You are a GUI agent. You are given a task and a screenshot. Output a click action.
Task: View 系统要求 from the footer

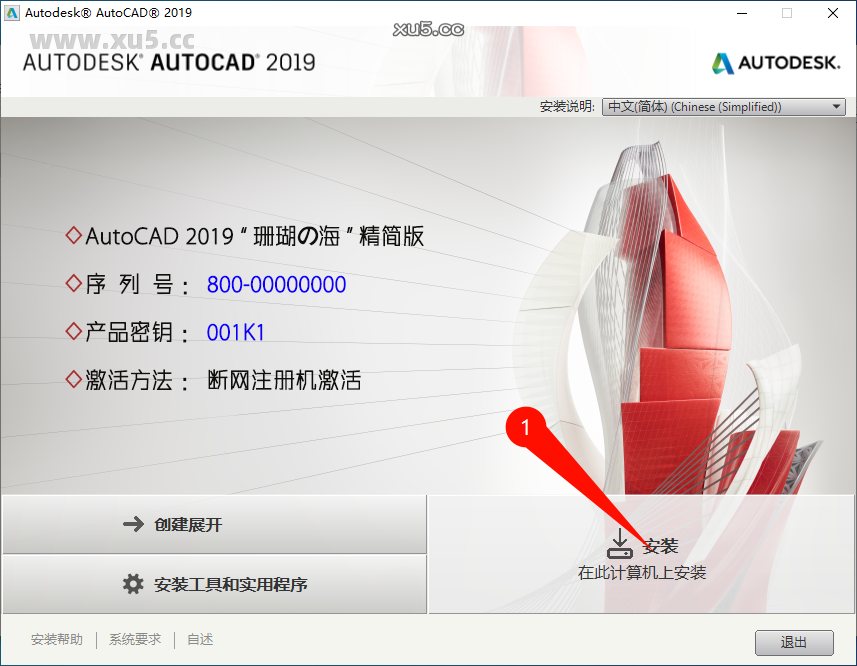click(x=134, y=639)
